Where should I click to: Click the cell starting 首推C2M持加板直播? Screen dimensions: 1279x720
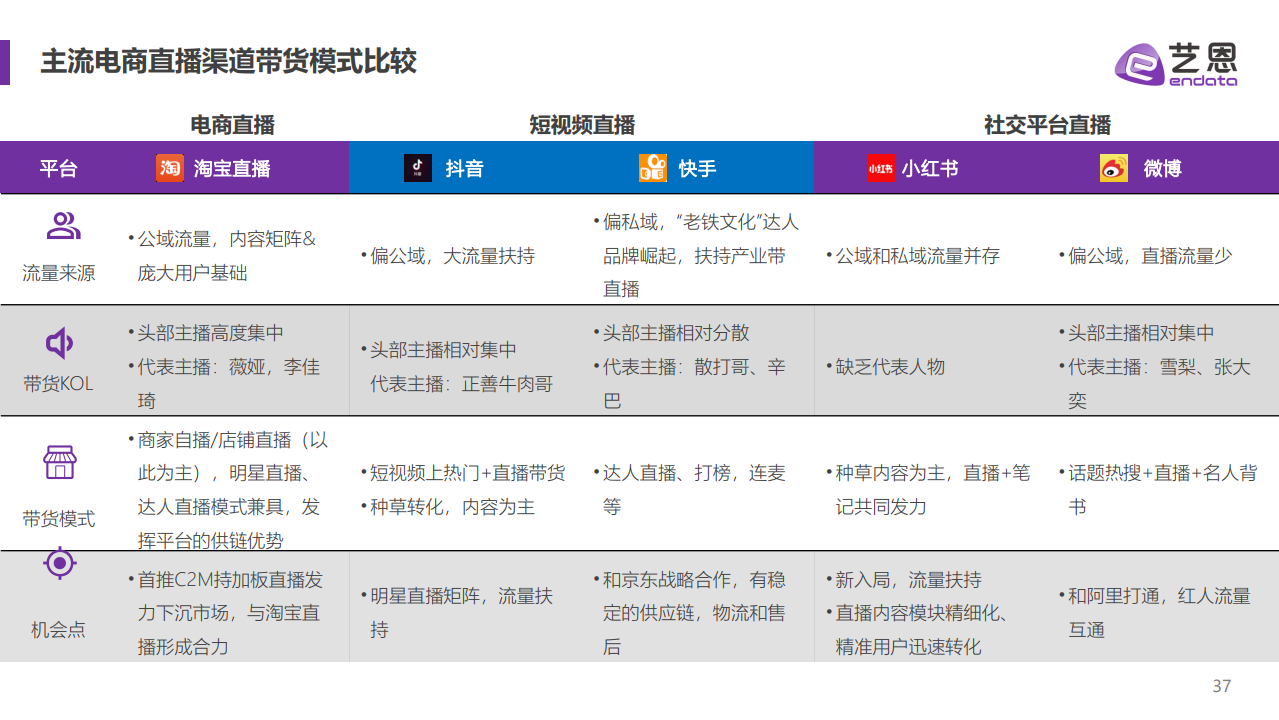click(x=225, y=613)
